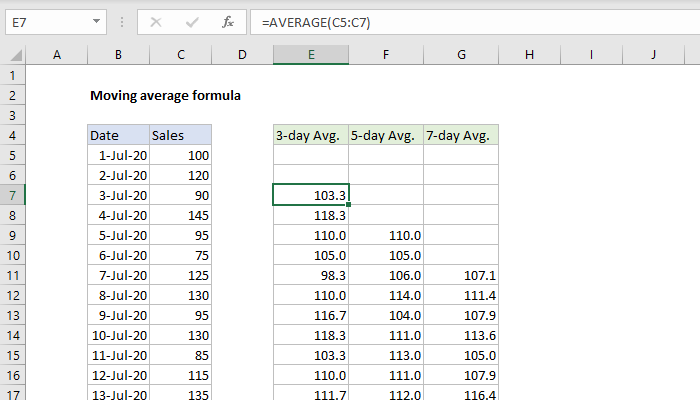Click the Enter checkmark icon in formula bar
The width and height of the screenshot is (700, 400).
click(x=192, y=20)
